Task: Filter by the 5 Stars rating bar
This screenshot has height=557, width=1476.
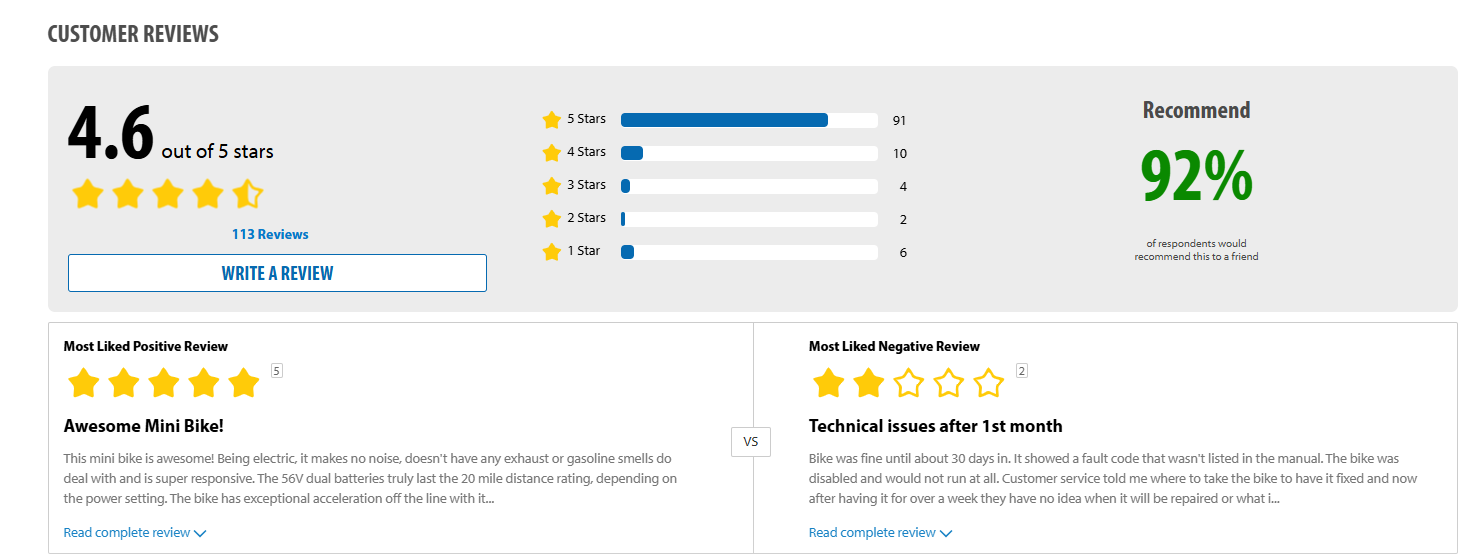Action: (x=749, y=120)
